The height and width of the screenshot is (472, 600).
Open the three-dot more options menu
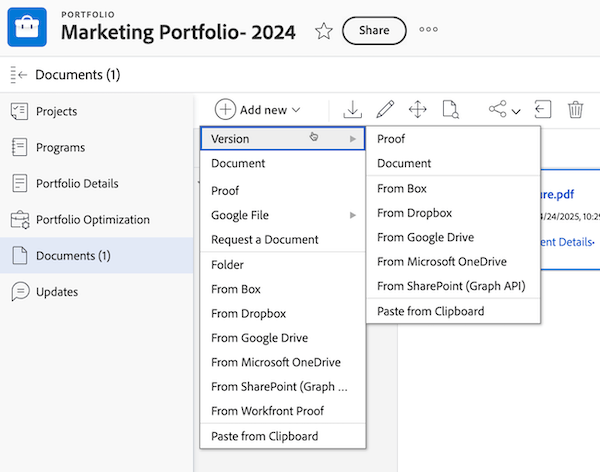point(429,30)
